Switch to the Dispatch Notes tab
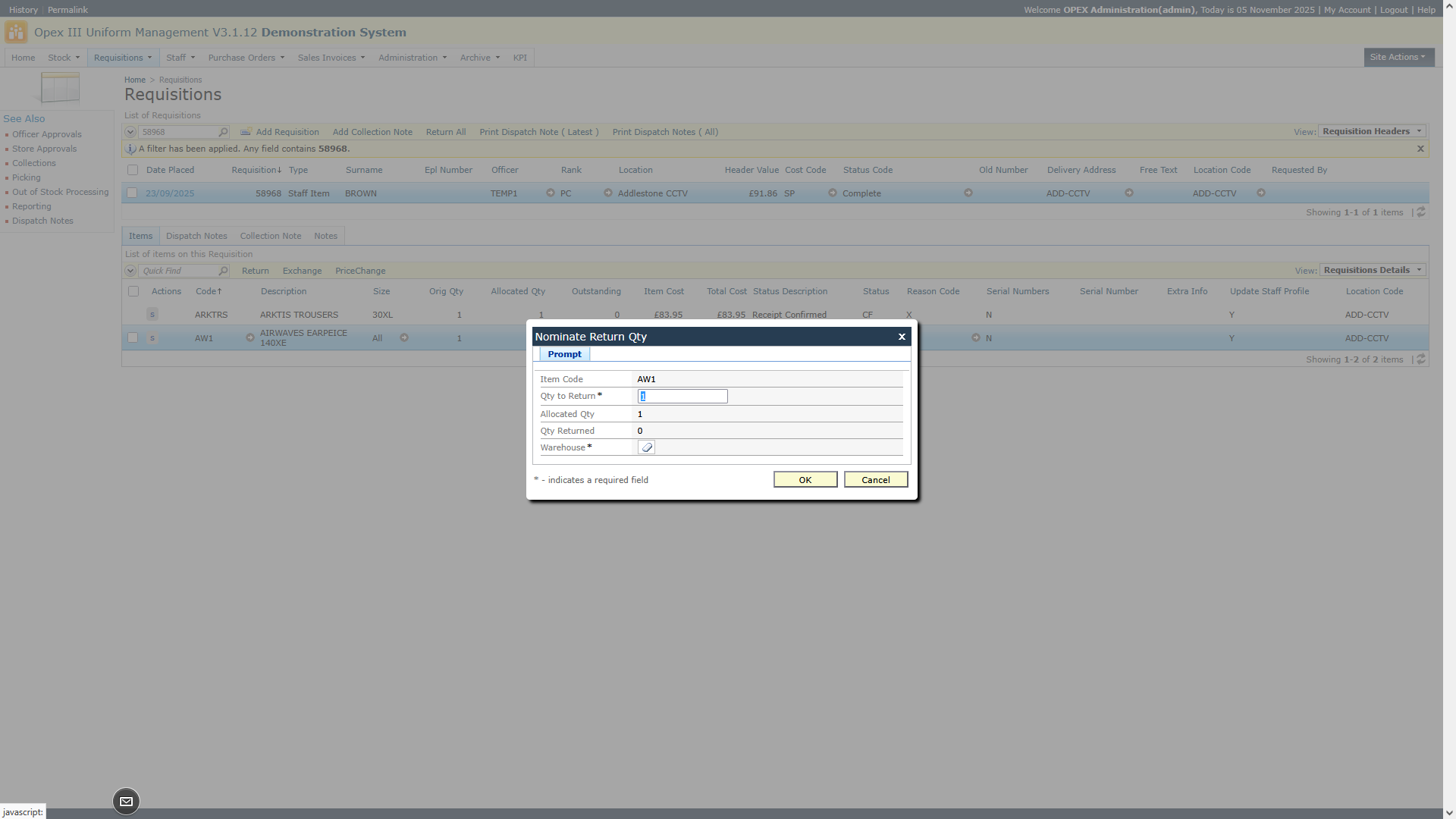The image size is (1456, 819). point(196,236)
